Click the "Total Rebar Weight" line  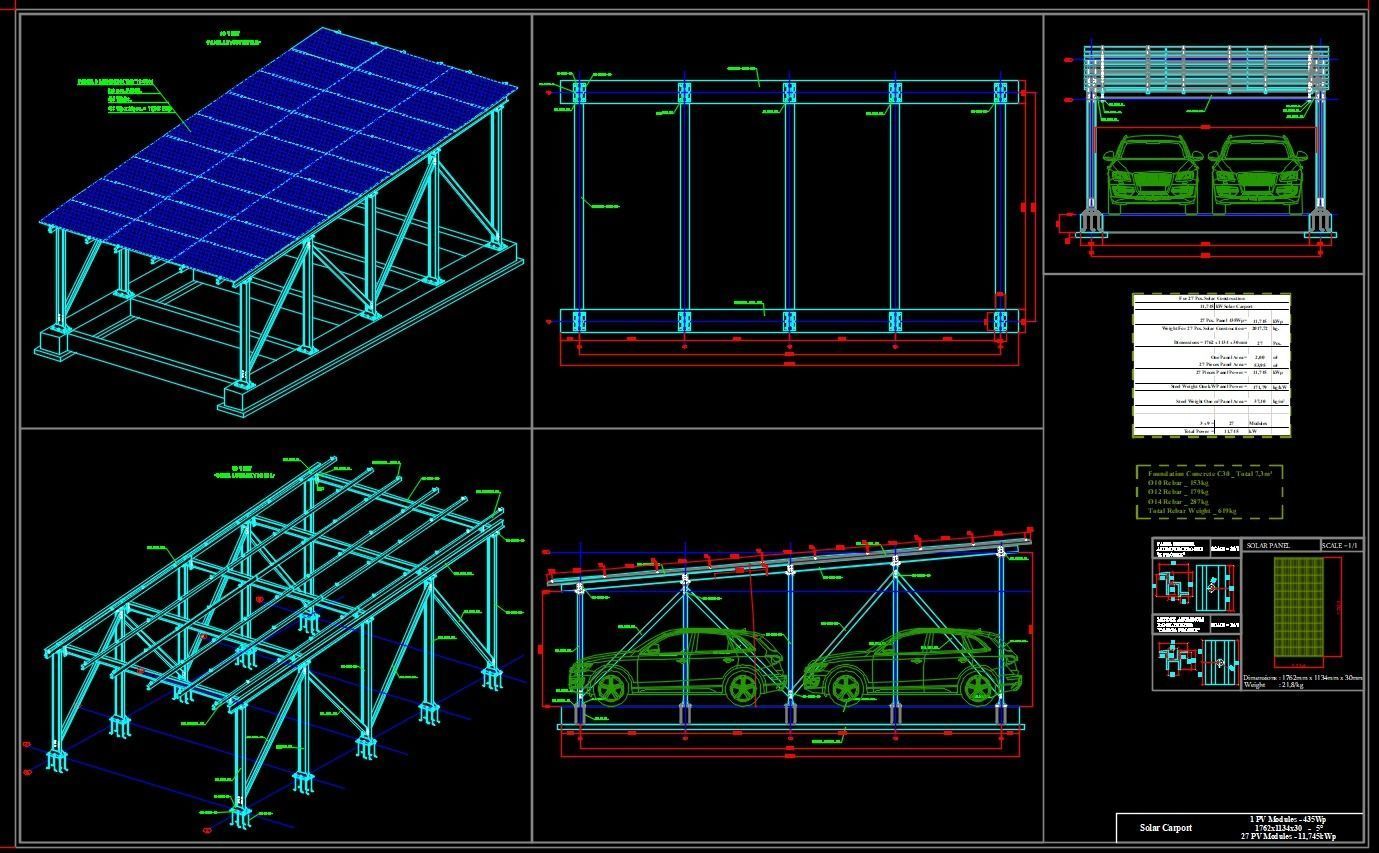pyautogui.click(x=1191, y=511)
